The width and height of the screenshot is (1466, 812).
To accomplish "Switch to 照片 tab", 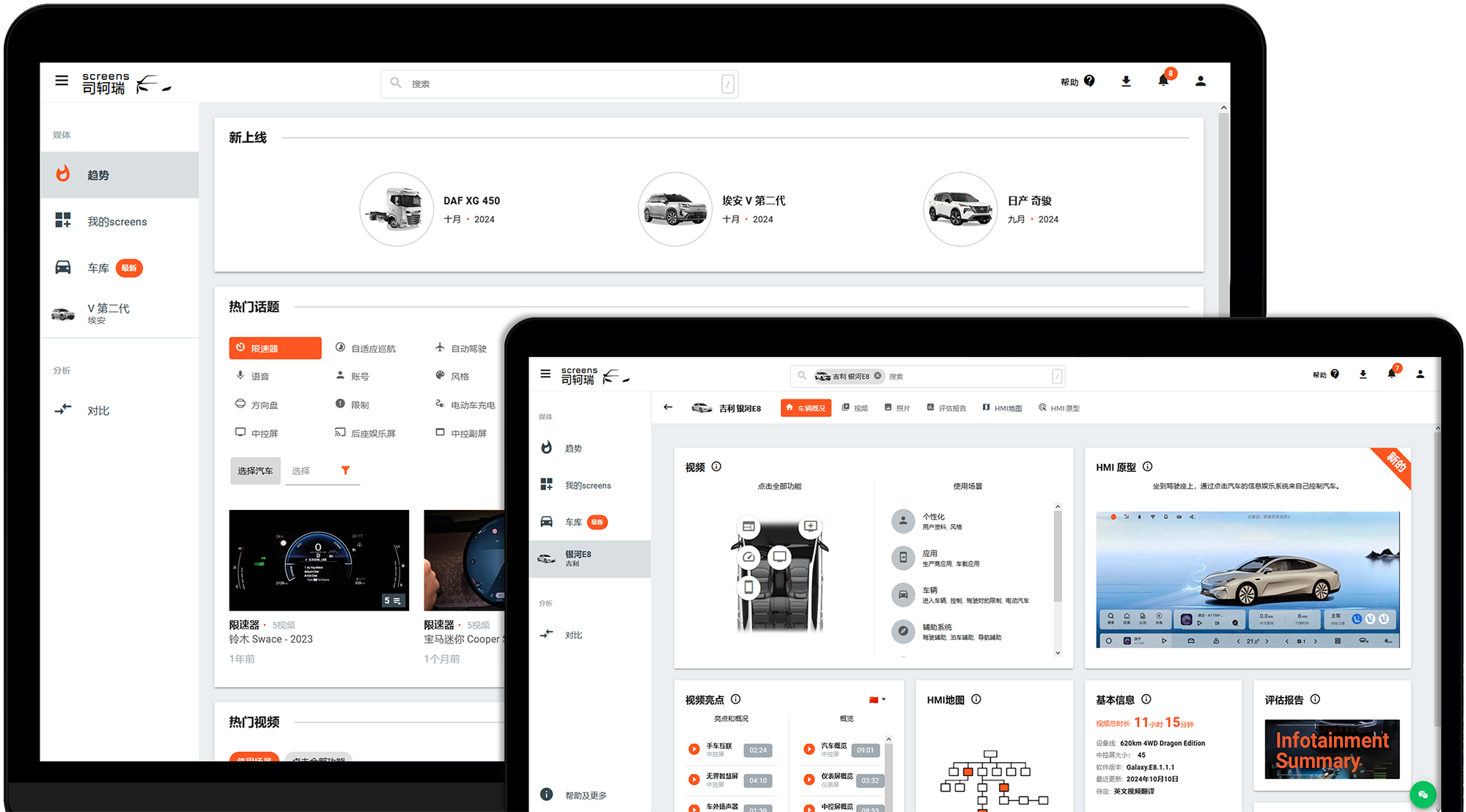I will pyautogui.click(x=897, y=408).
